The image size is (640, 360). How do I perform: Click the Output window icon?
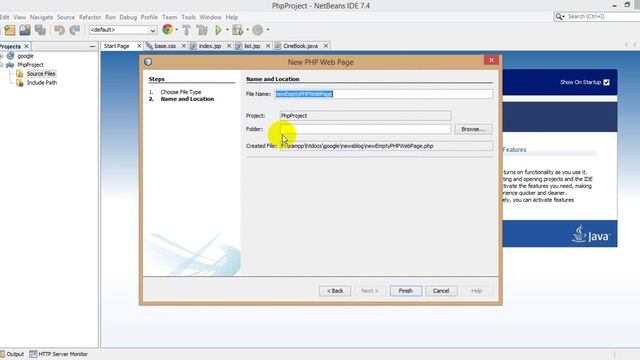2,354
